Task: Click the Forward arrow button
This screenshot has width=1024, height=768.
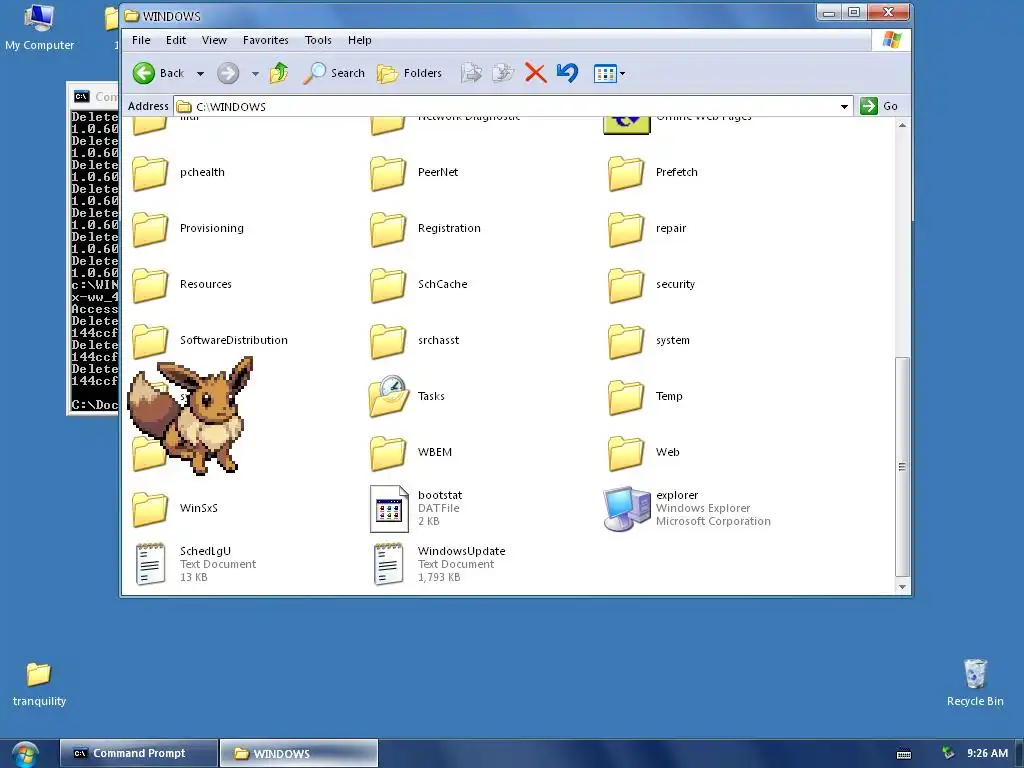Action: 228,73
